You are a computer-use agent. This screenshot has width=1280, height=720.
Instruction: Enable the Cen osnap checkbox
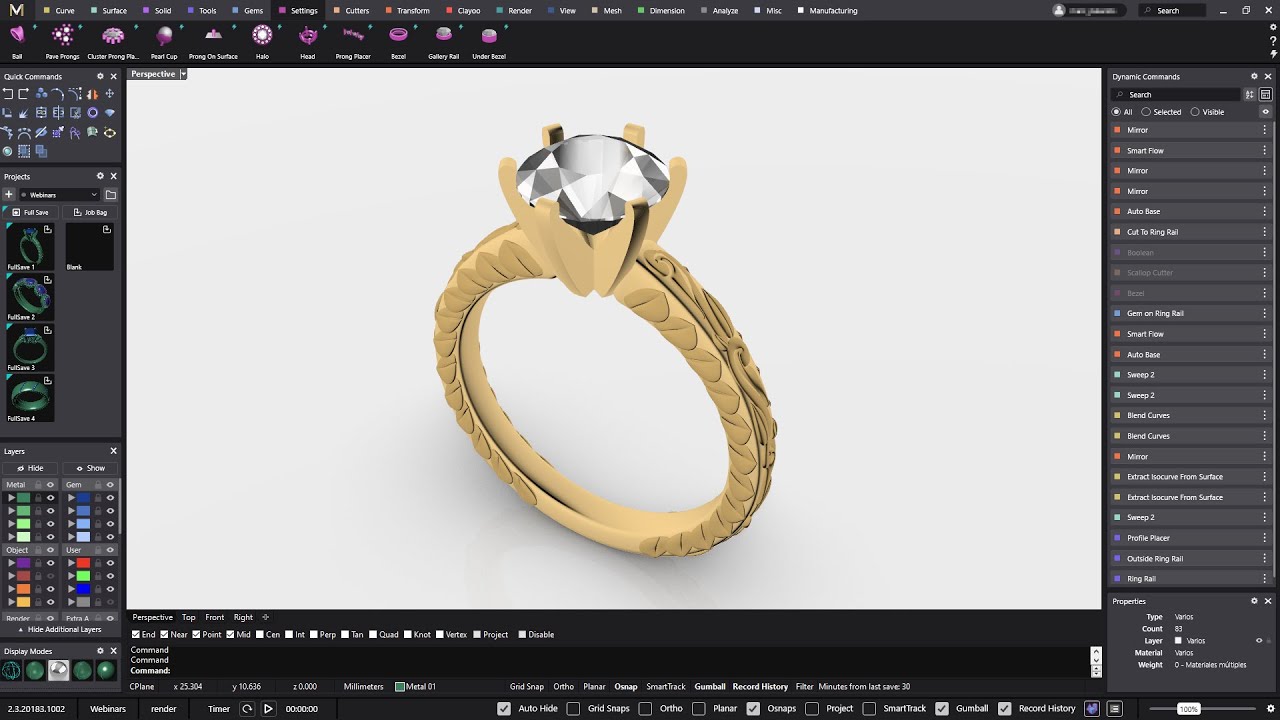point(261,634)
